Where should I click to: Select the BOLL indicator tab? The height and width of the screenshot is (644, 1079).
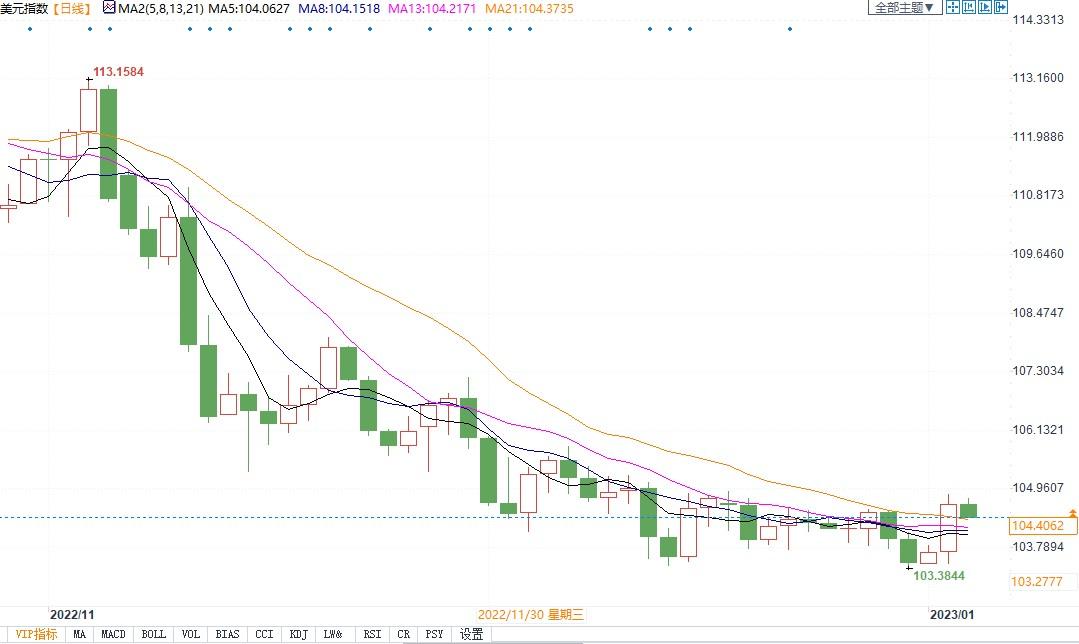coord(153,634)
